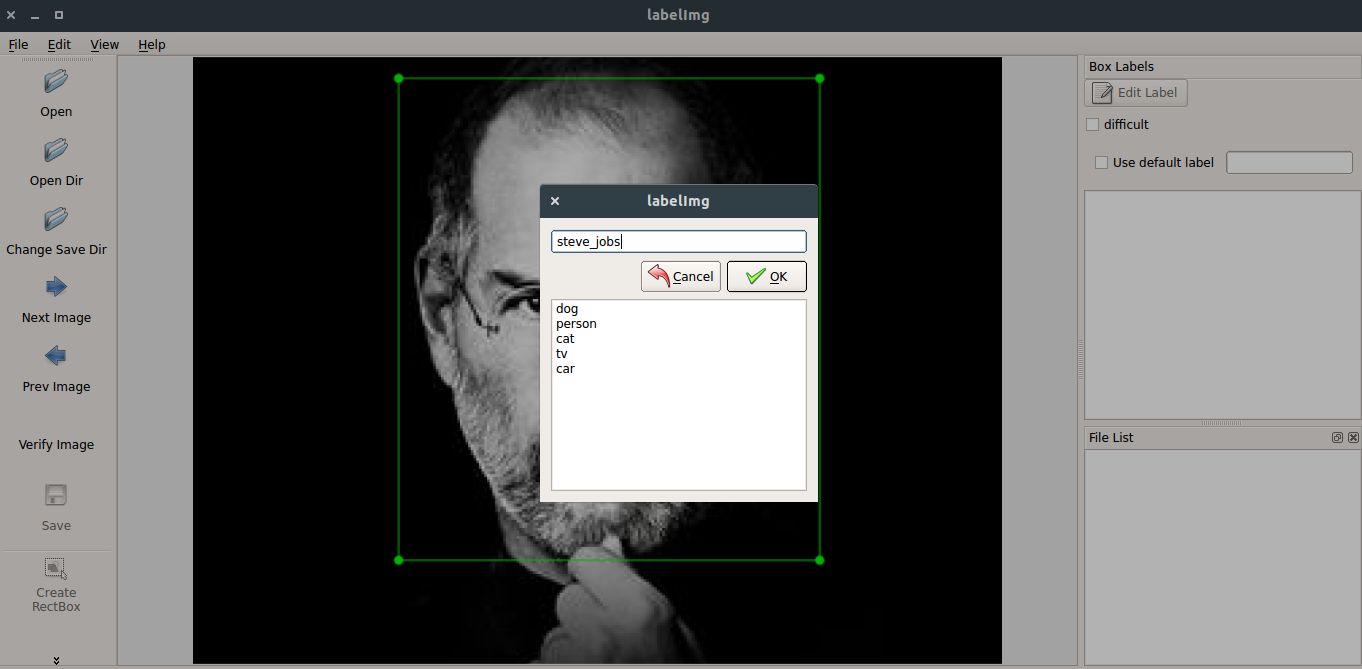Click the Verify Image toolbar button
Image resolution: width=1362 pixels, height=669 pixels.
point(56,445)
